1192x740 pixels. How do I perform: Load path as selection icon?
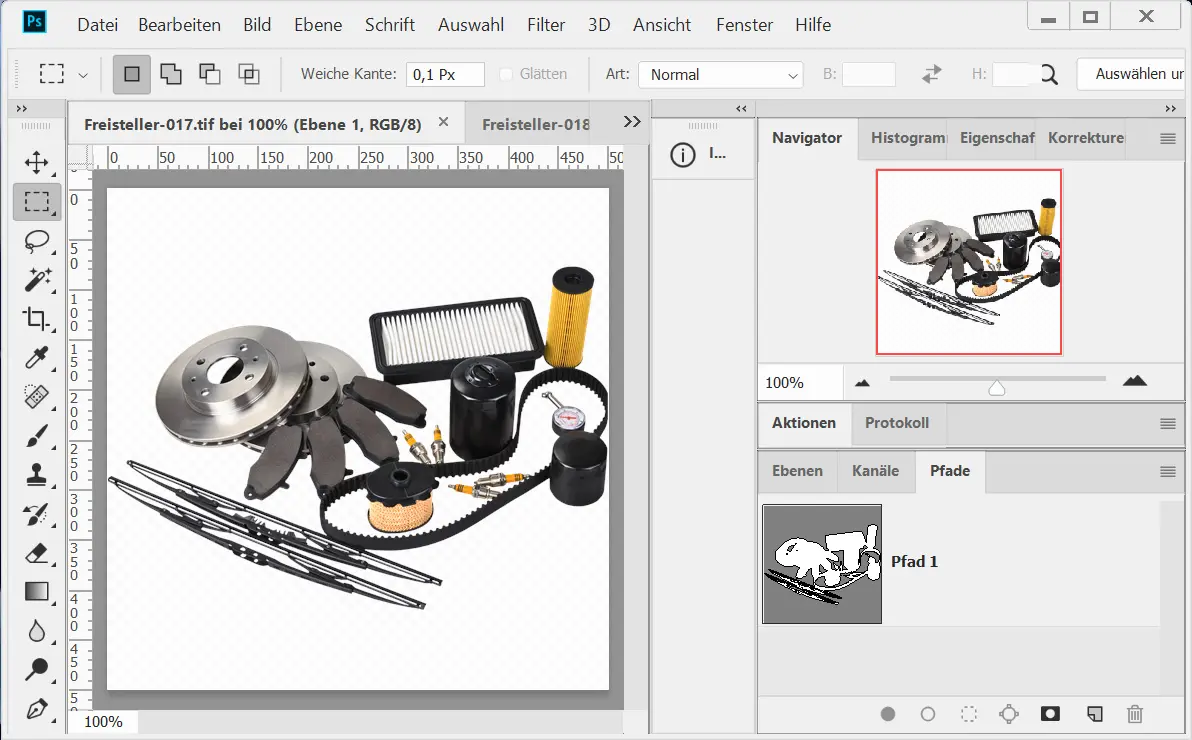pyautogui.click(x=968, y=714)
